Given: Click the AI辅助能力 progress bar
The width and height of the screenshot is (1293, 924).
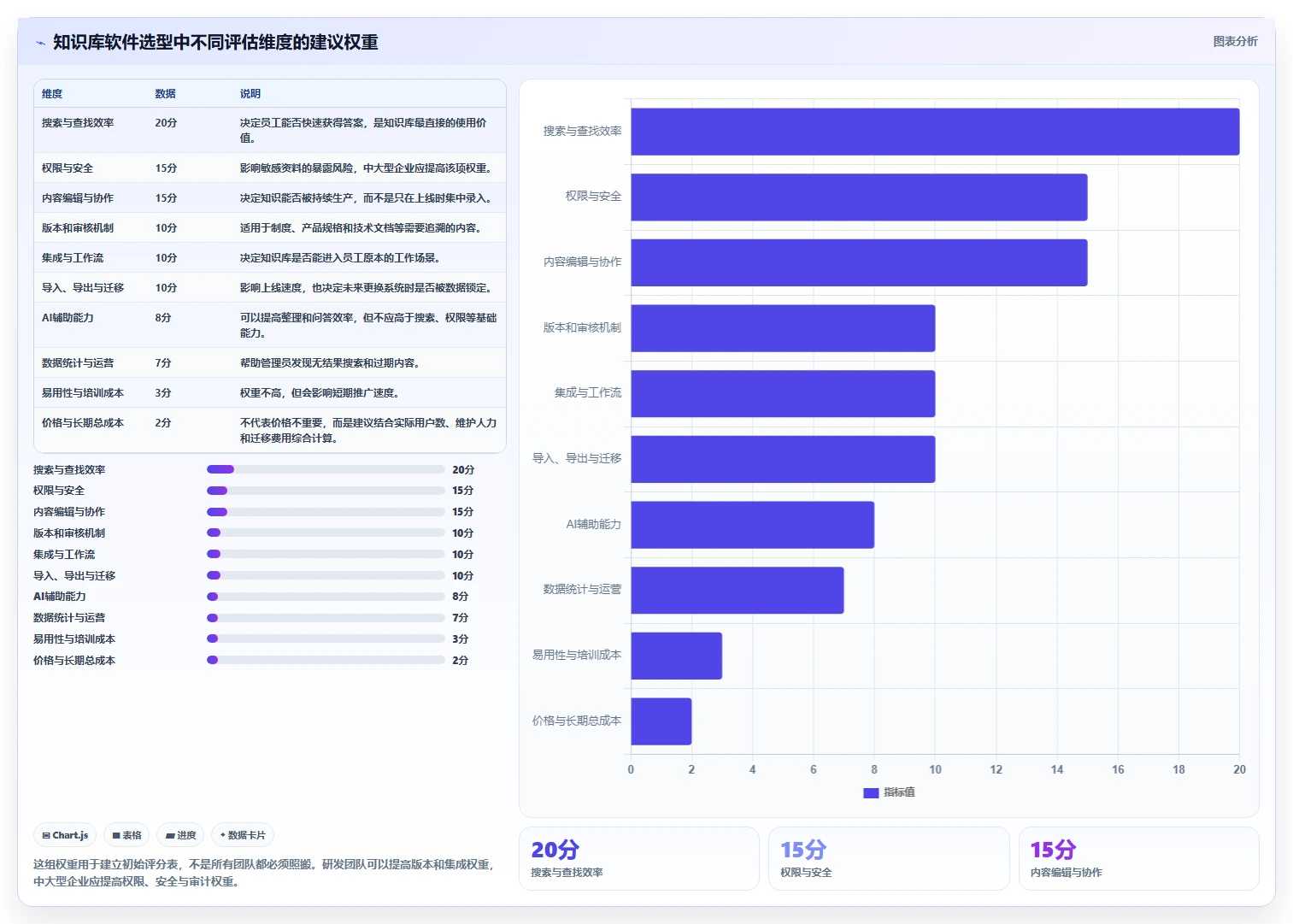Looking at the screenshot, I should 326,597.
